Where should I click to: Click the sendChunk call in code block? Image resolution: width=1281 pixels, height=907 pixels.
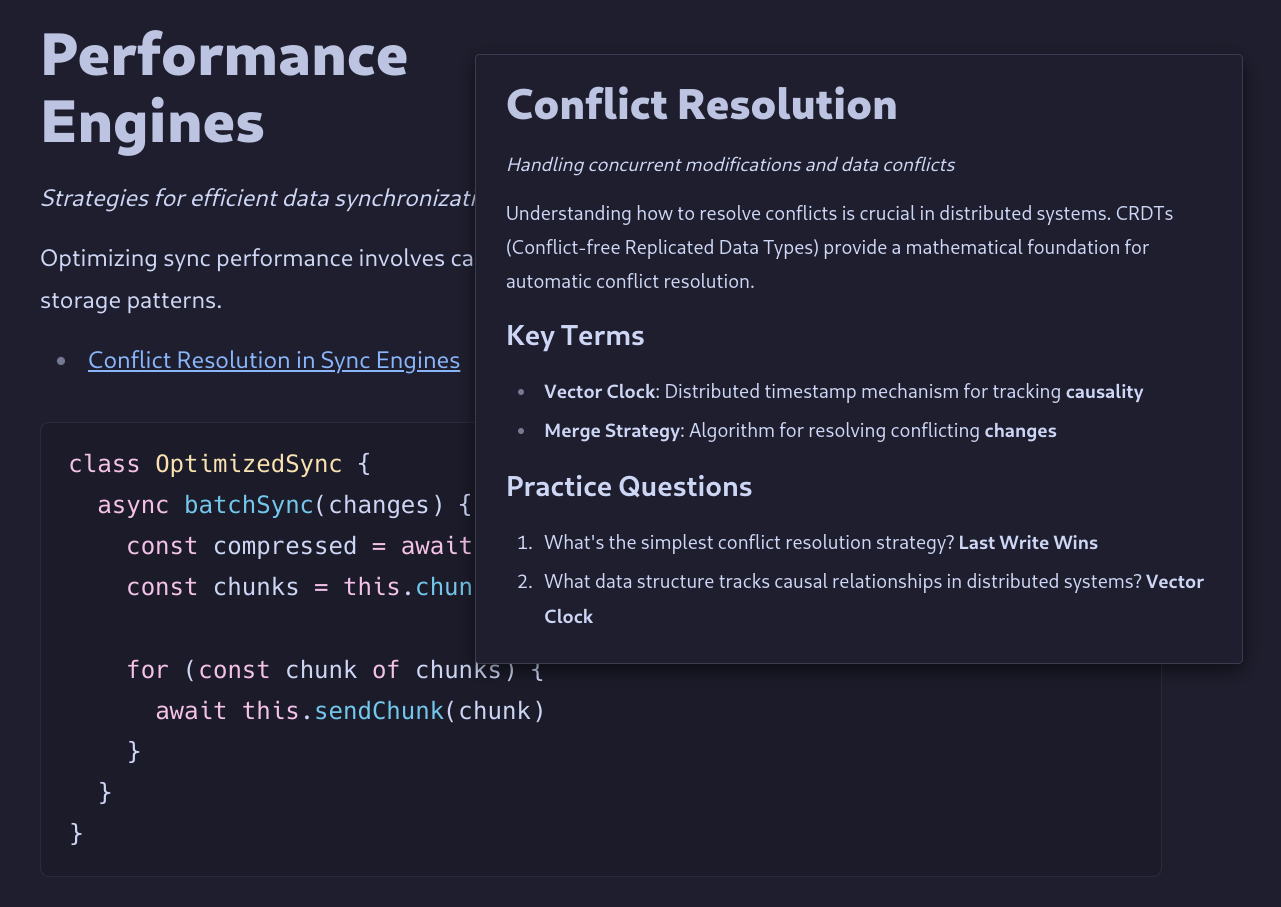click(379, 711)
